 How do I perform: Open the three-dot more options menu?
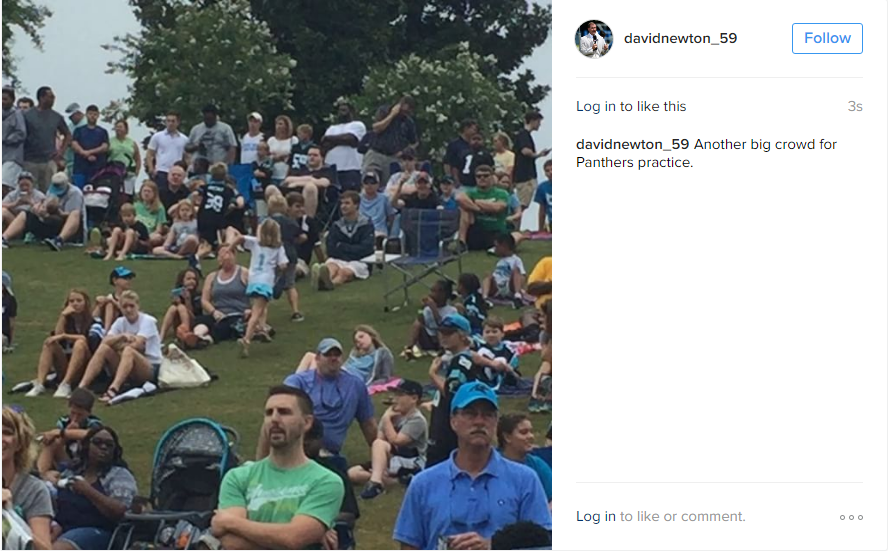[851, 517]
